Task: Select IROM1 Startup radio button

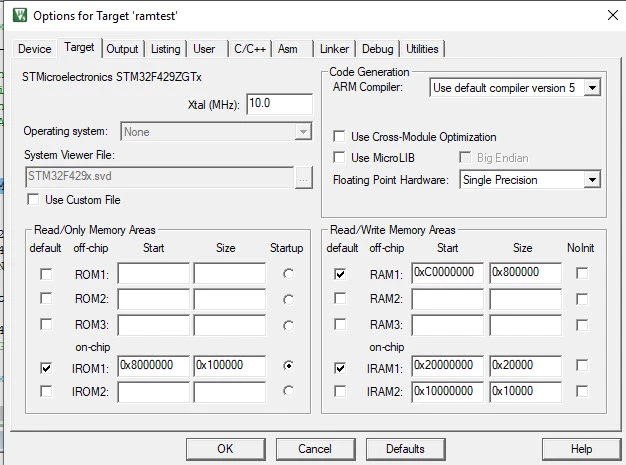Action: (288, 365)
